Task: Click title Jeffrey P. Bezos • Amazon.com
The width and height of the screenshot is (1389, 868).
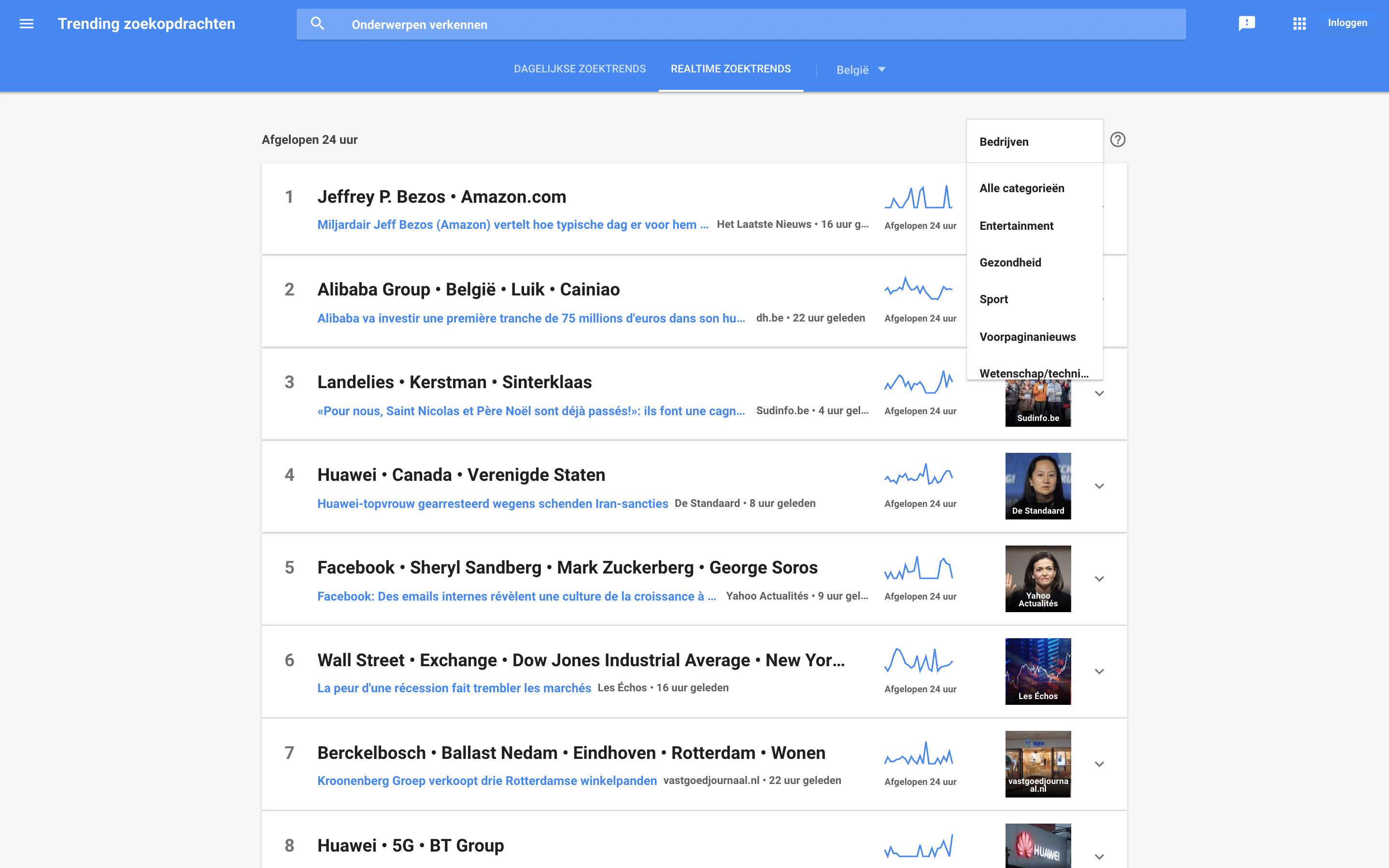Action: 441,197
